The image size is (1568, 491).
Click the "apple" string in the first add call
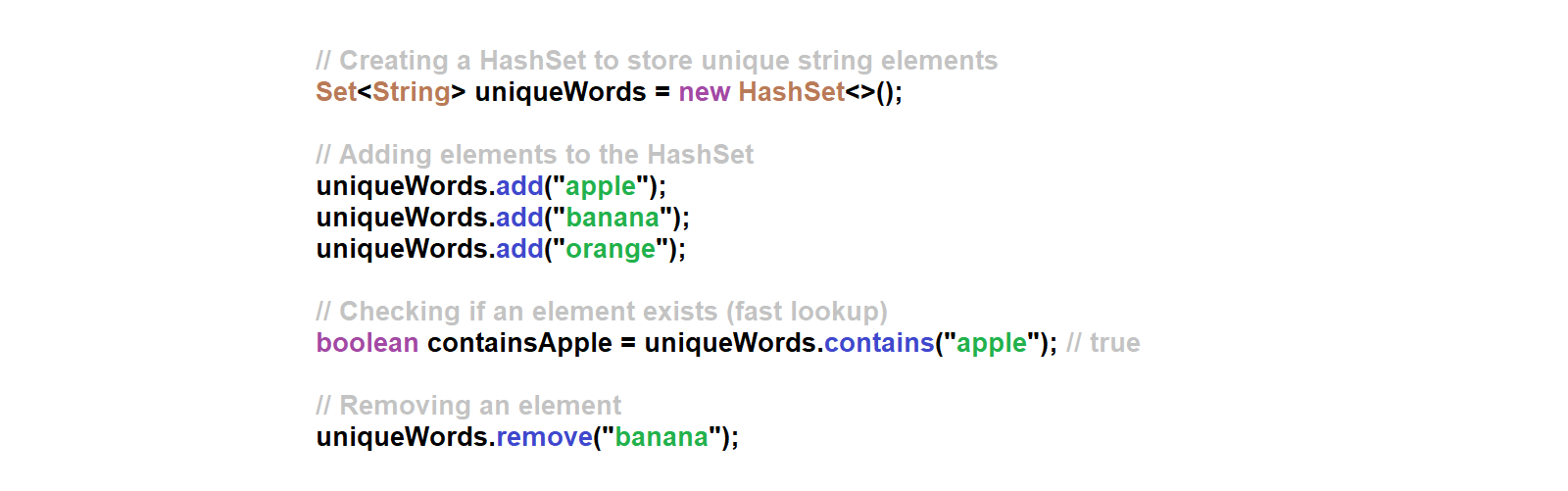(601, 186)
